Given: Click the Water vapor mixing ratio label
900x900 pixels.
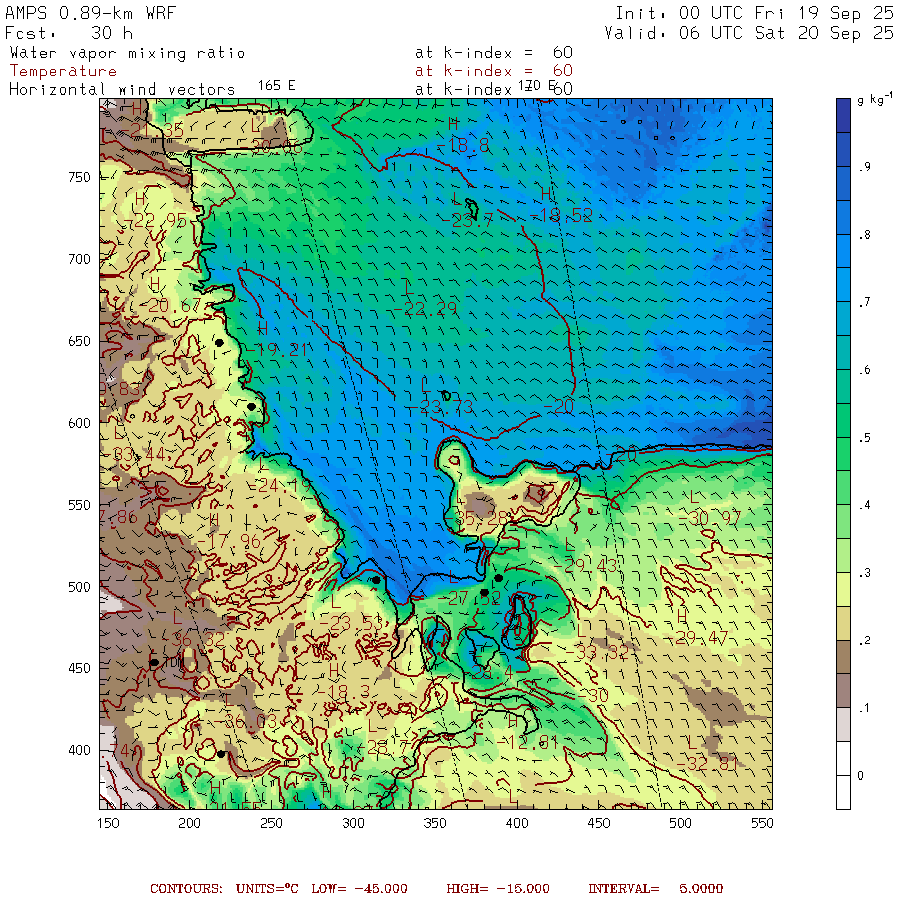Looking at the screenshot, I should click(127, 53).
